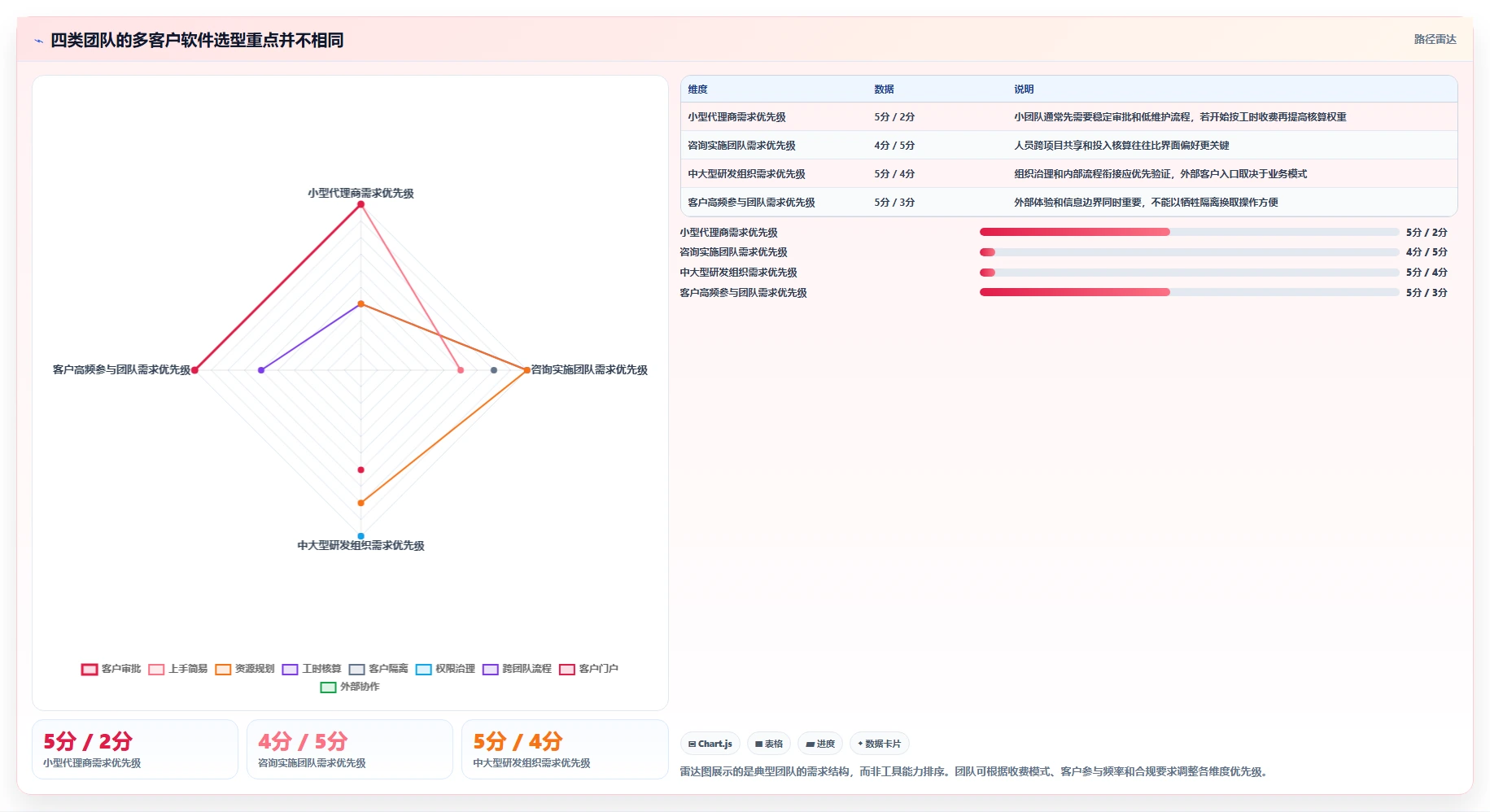Screen dimensions: 1490x812
Task: Click radar axis label 中大型研发组织需求优先级
Action: coord(360,546)
